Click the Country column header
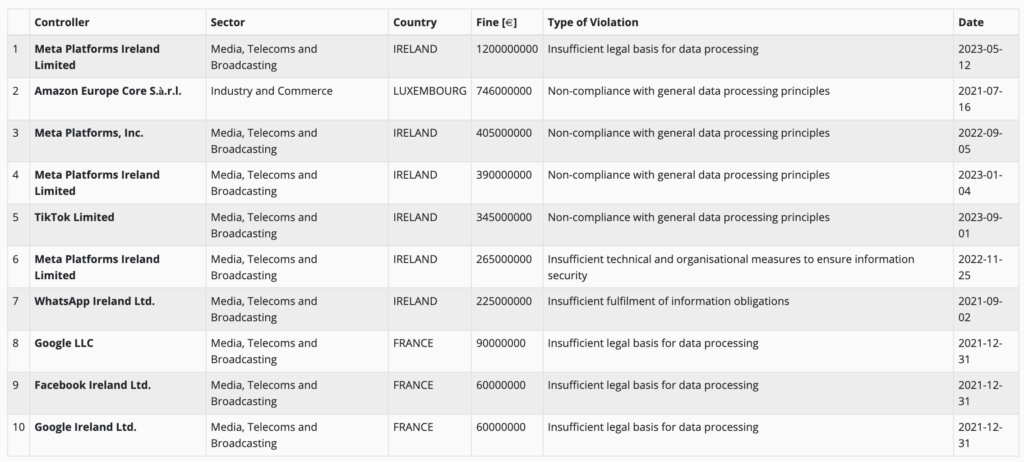The height and width of the screenshot is (462, 1024). point(415,22)
